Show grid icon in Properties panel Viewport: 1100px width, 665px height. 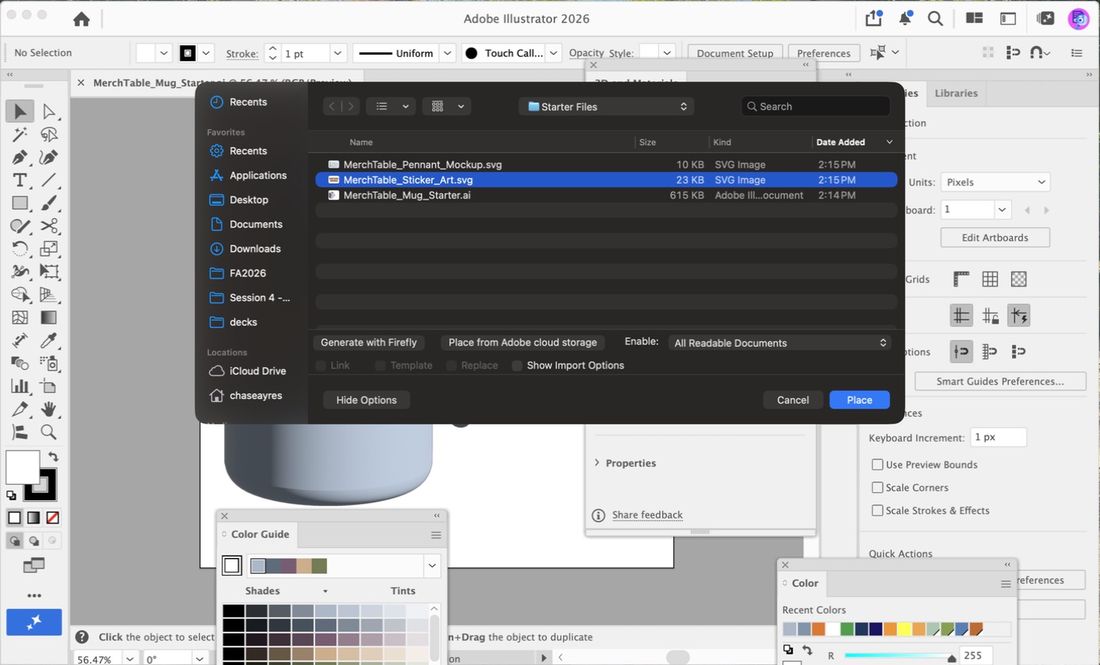990,279
